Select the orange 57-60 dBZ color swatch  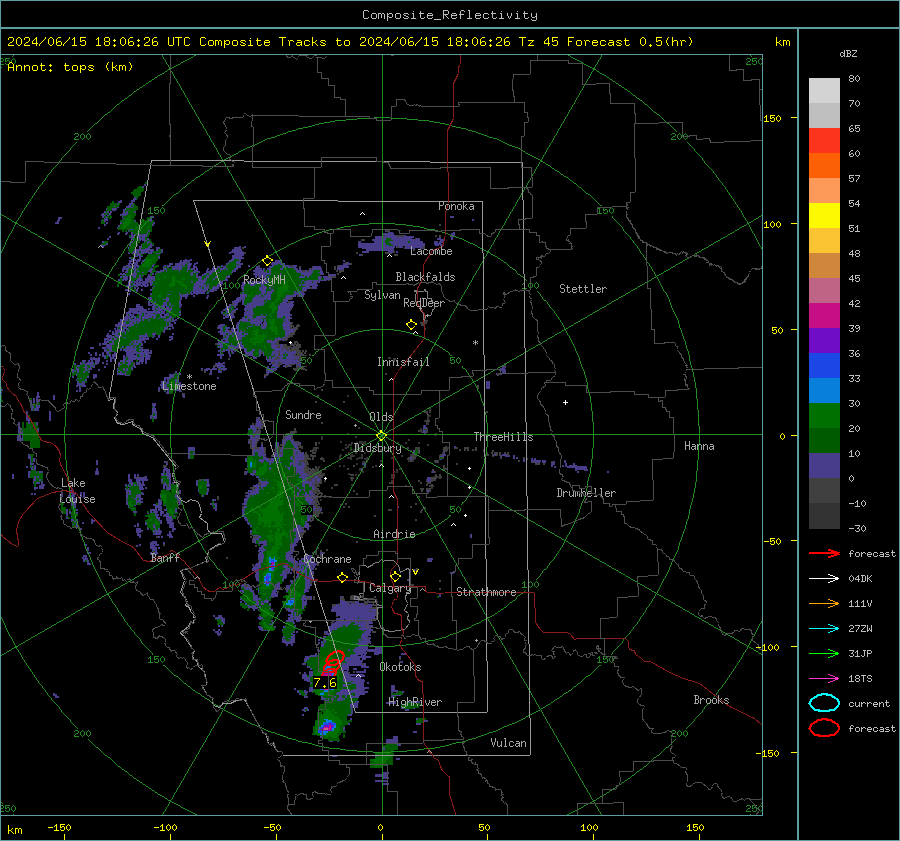coord(824,166)
